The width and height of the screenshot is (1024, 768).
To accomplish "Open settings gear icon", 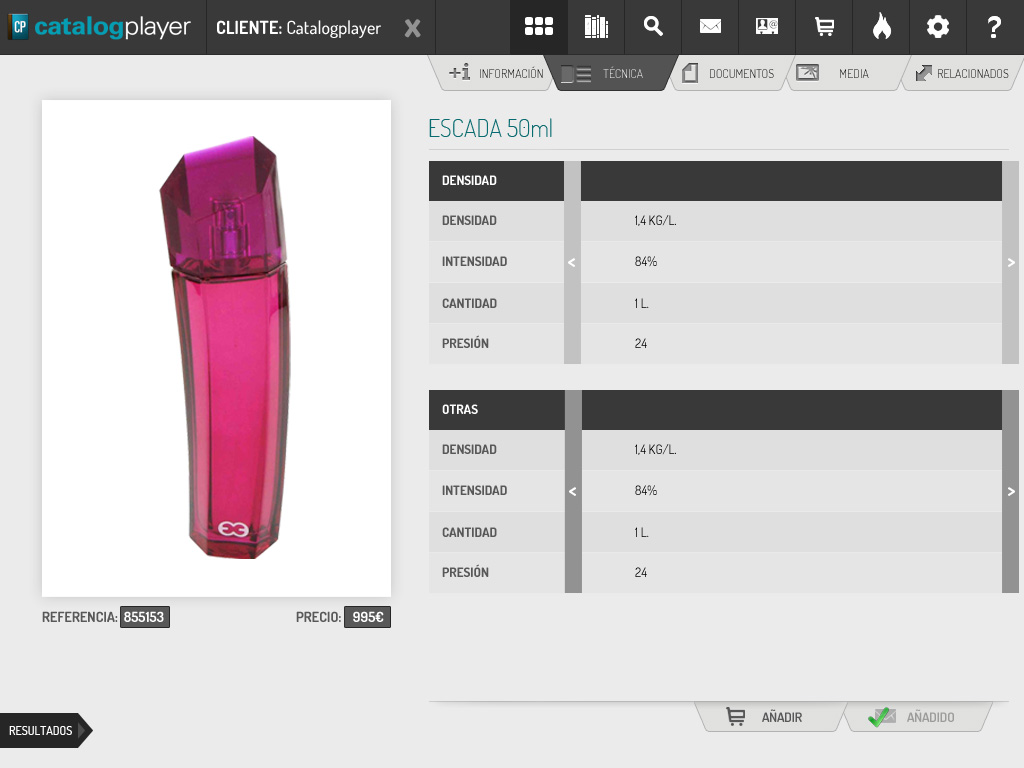I will 938,27.
